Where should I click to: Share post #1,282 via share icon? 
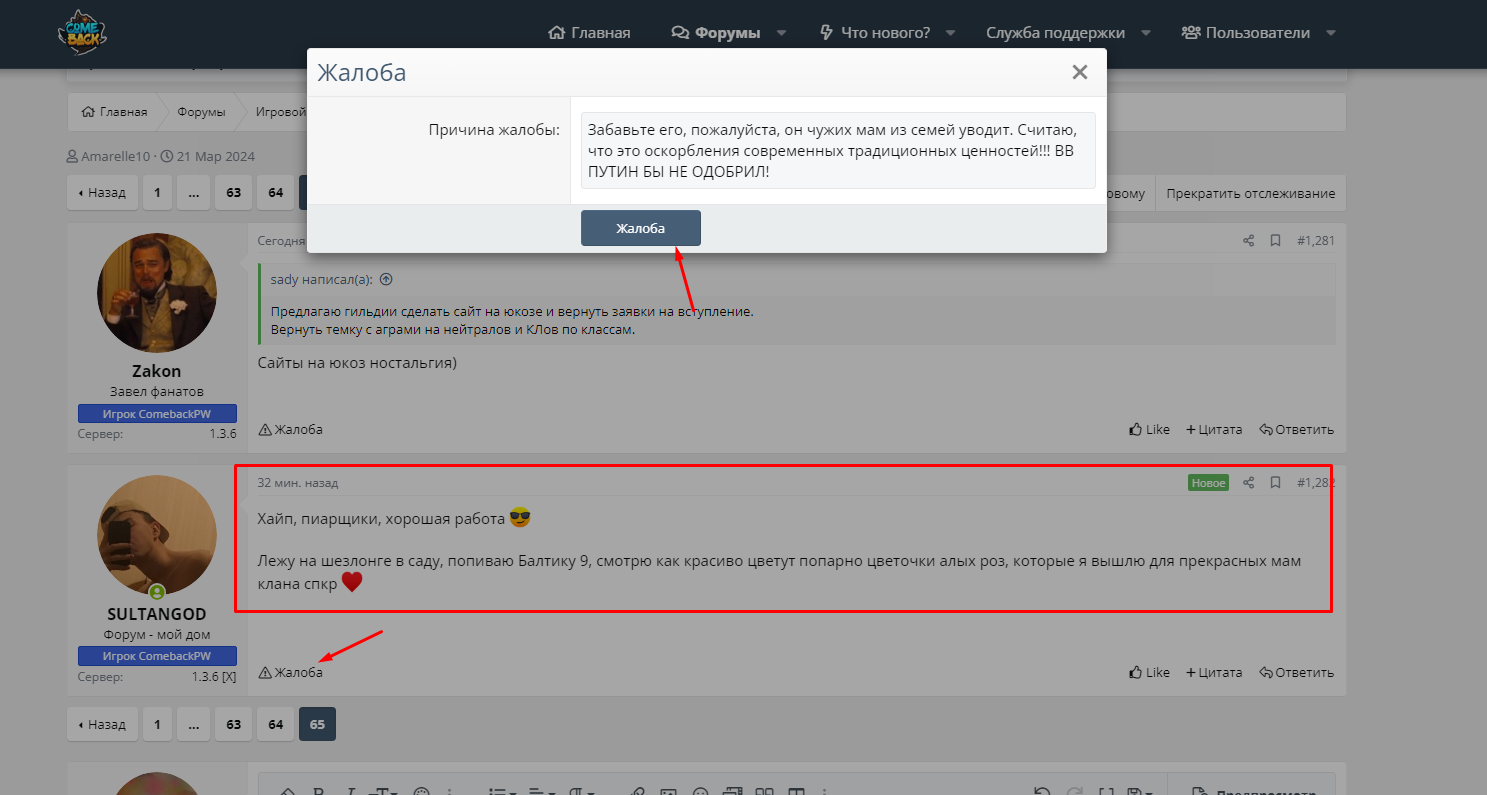(1248, 483)
